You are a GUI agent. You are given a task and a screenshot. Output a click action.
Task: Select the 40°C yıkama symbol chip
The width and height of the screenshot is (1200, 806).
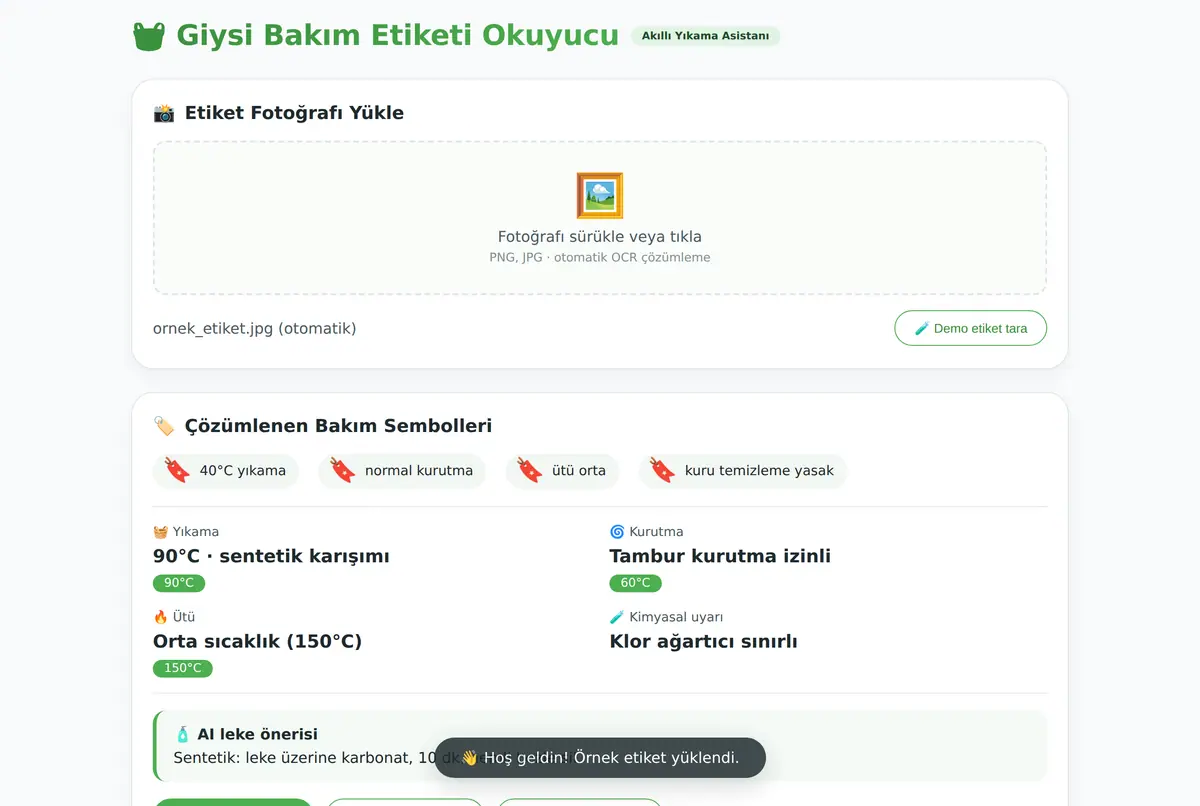point(226,470)
